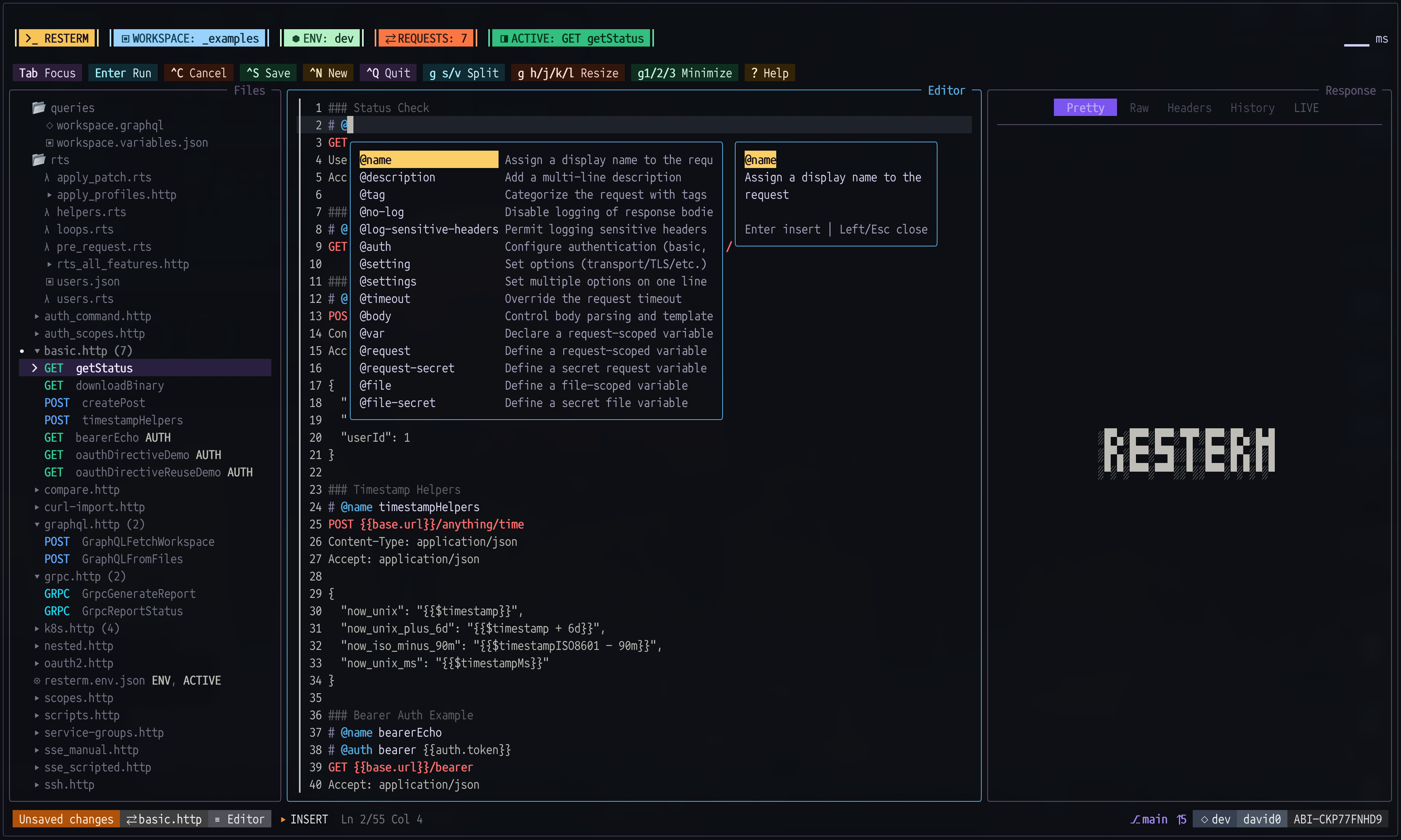
Task: Pick @file-secret from the suggestion list
Action: tap(536, 403)
